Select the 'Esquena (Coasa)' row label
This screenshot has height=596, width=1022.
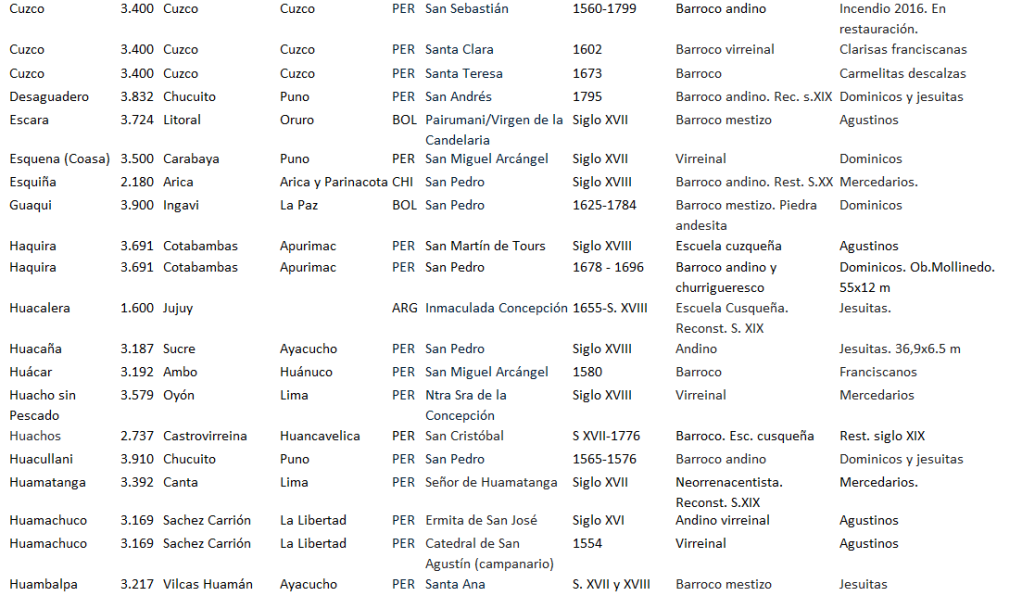click(59, 159)
